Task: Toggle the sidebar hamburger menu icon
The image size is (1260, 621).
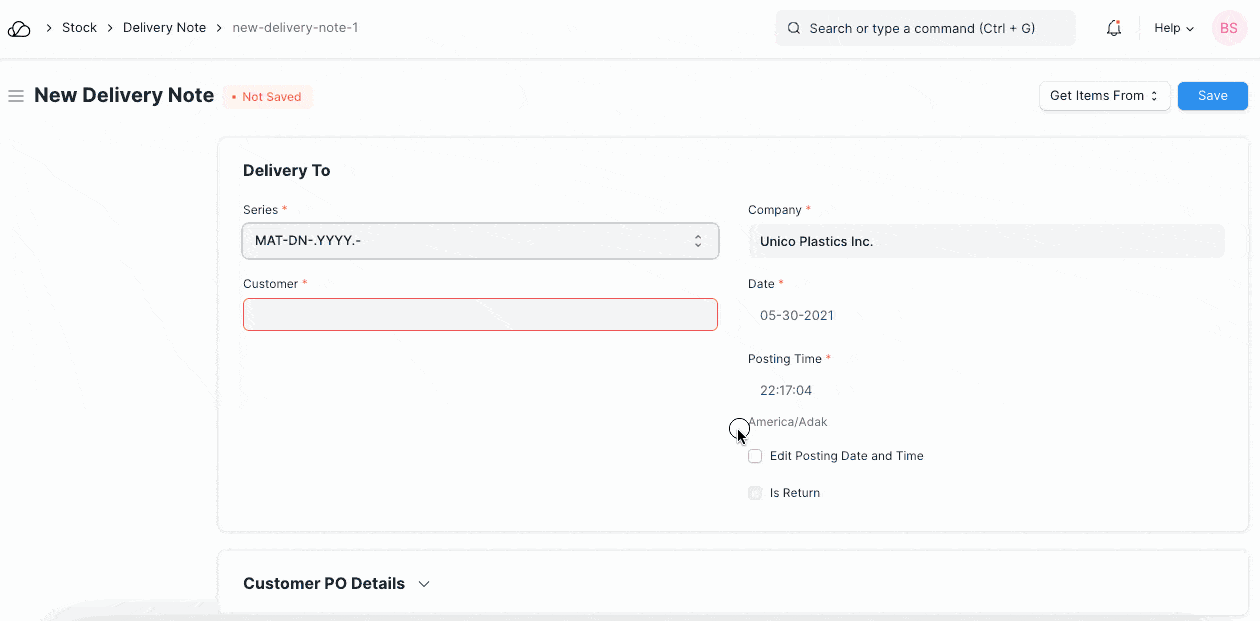Action: tap(16, 96)
